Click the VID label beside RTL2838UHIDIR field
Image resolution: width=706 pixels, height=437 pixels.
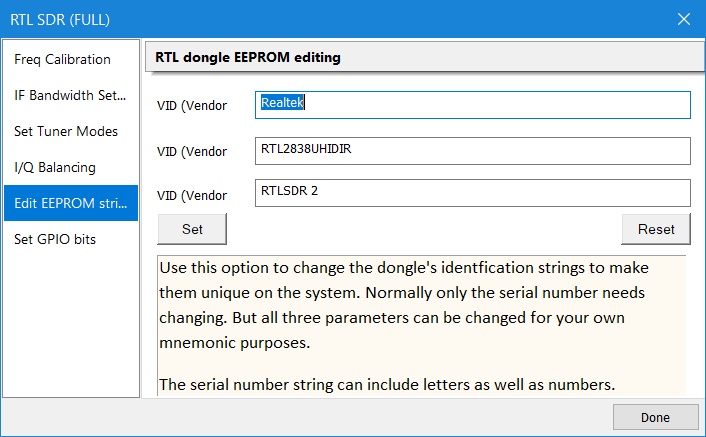(192, 151)
